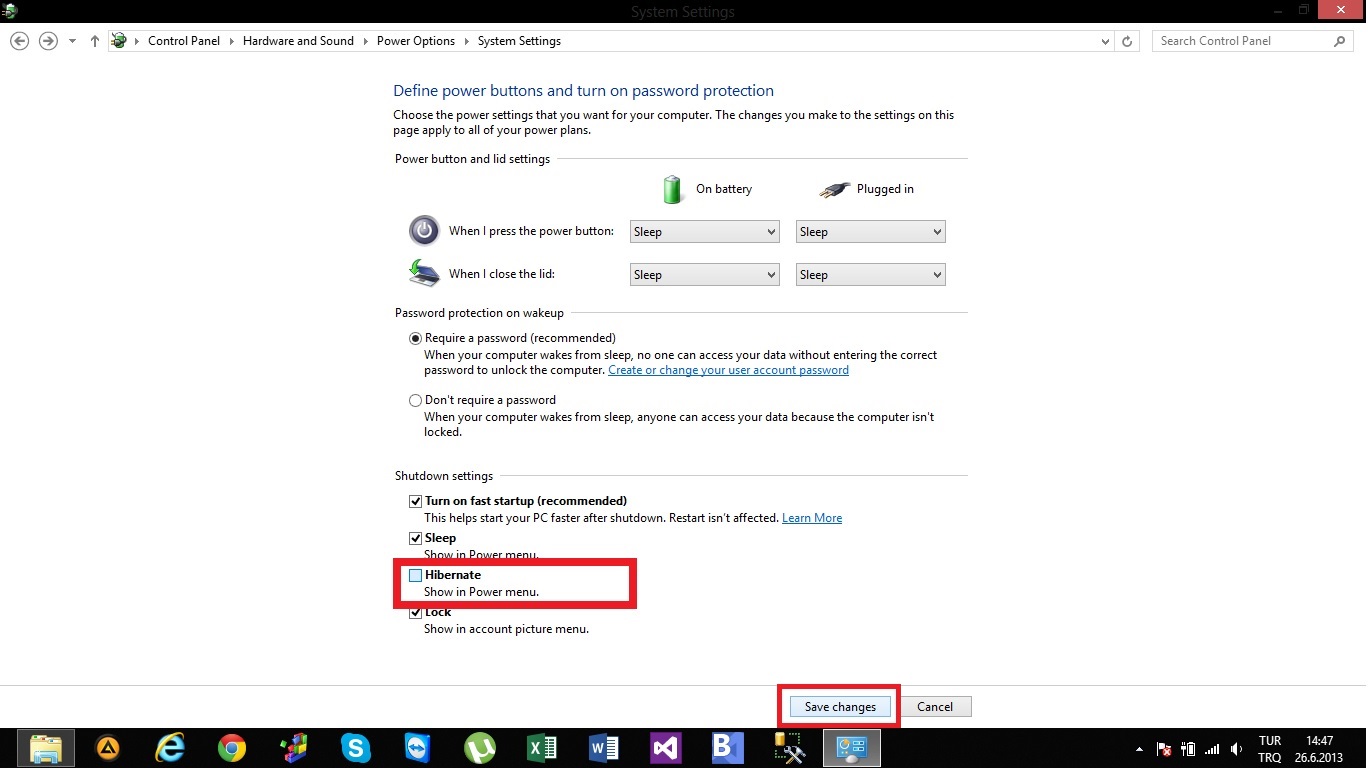Open Excel from the taskbar
Screen dimensions: 1368x770
[x=542, y=748]
